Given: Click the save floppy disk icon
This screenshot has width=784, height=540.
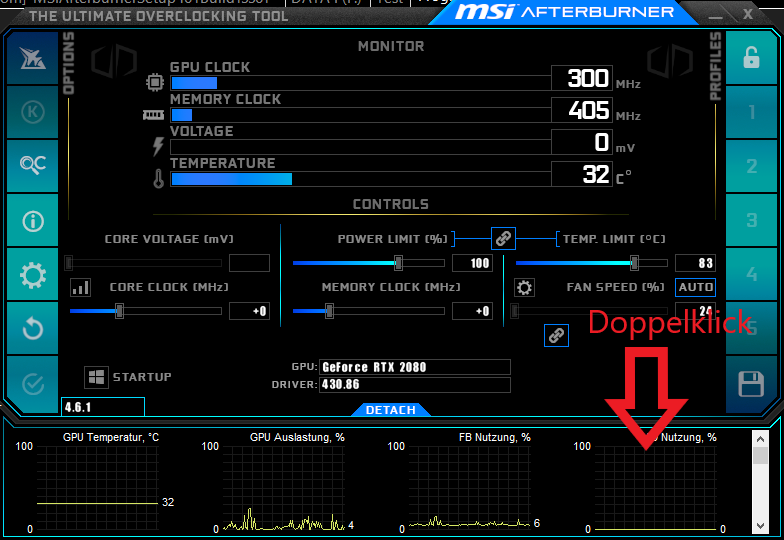Looking at the screenshot, I should (x=751, y=384).
